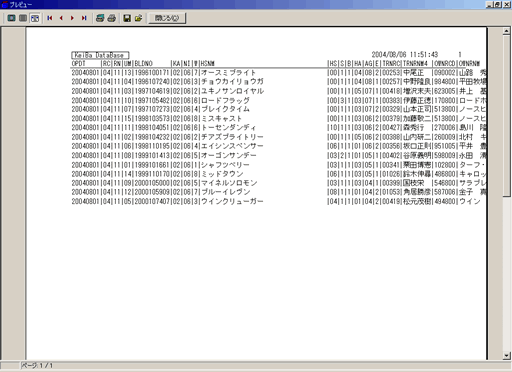
Task: Click the OWNRCD column header
Action: pyautogui.click(x=445, y=63)
